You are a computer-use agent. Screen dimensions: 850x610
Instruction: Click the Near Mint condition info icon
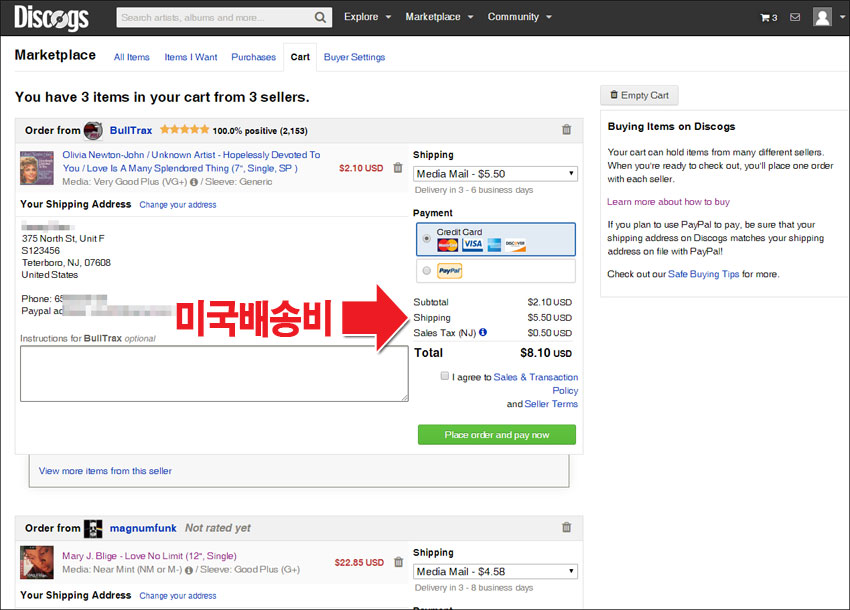[189, 570]
